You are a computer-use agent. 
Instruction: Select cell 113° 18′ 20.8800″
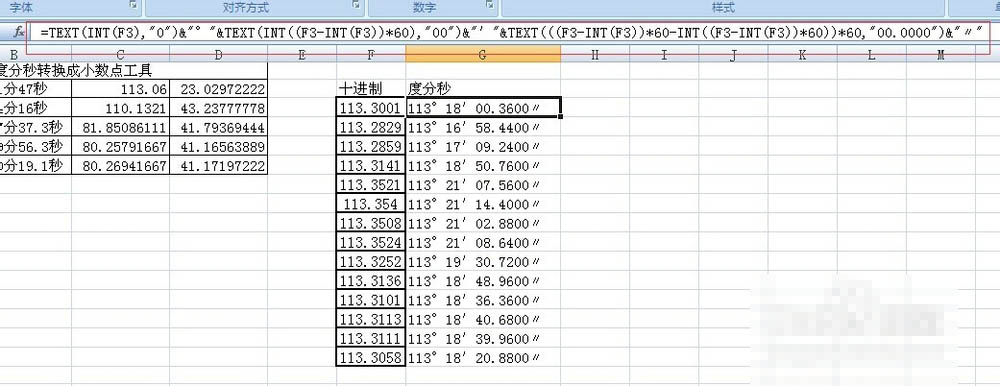point(483,357)
